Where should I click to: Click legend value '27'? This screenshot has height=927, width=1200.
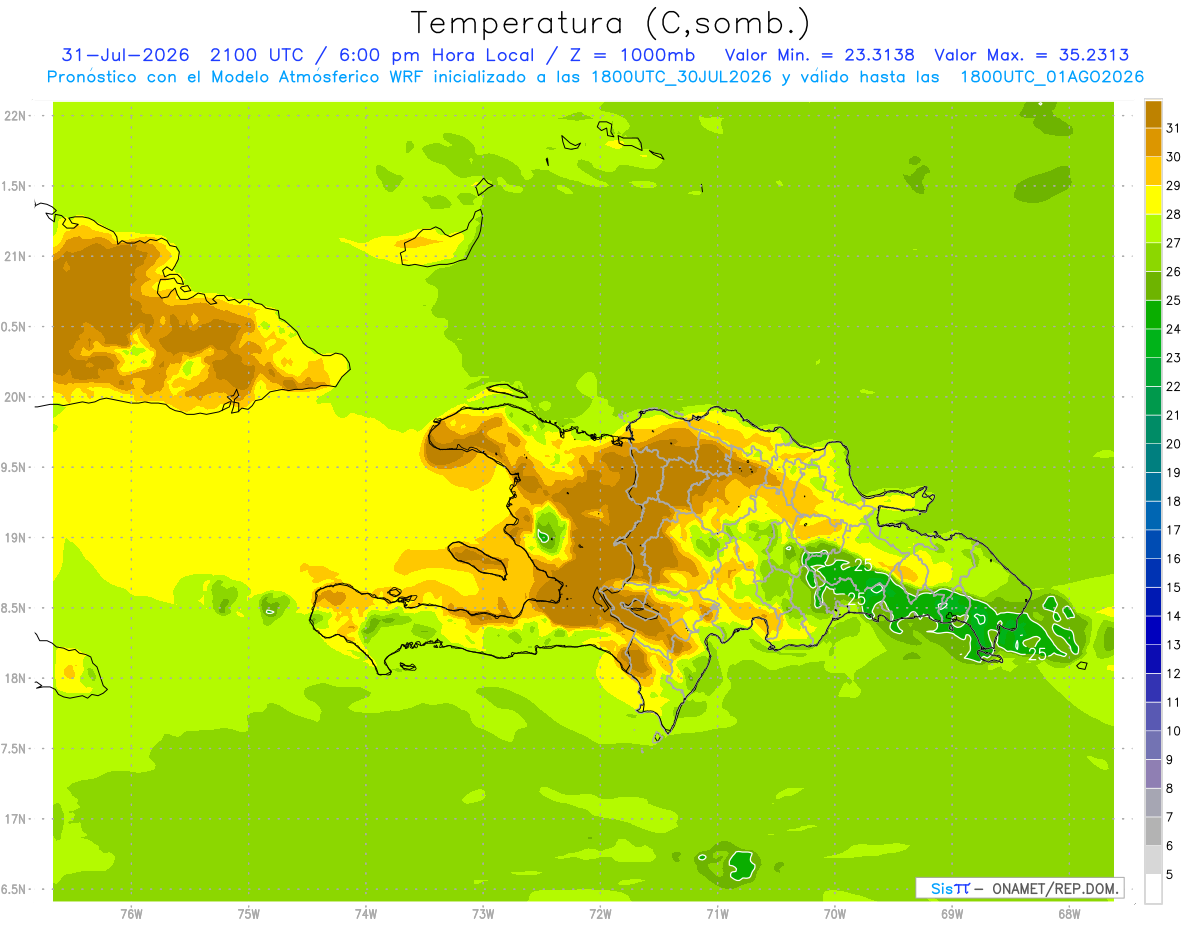1174,243
